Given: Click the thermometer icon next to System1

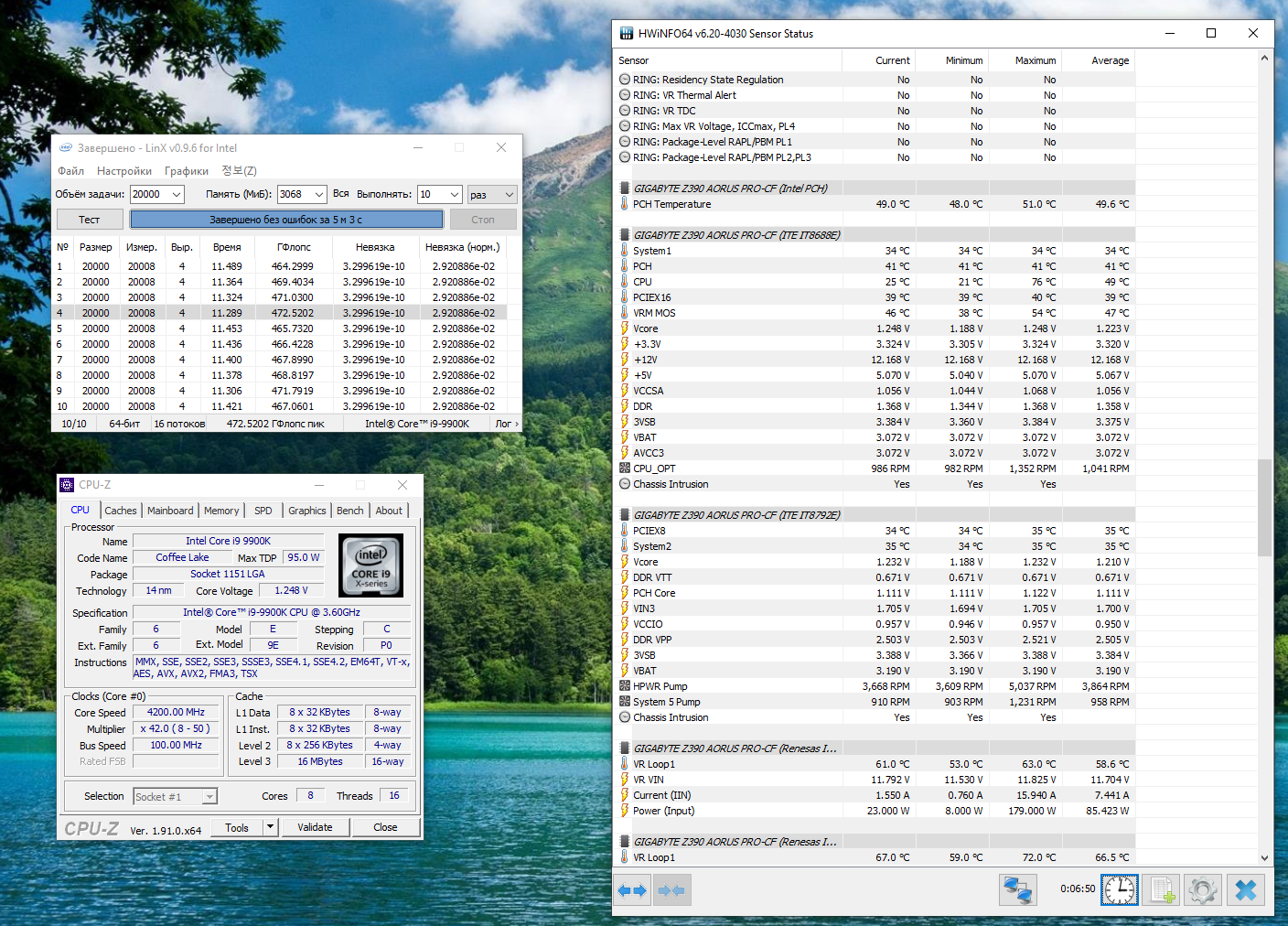Looking at the screenshot, I should 625,251.
